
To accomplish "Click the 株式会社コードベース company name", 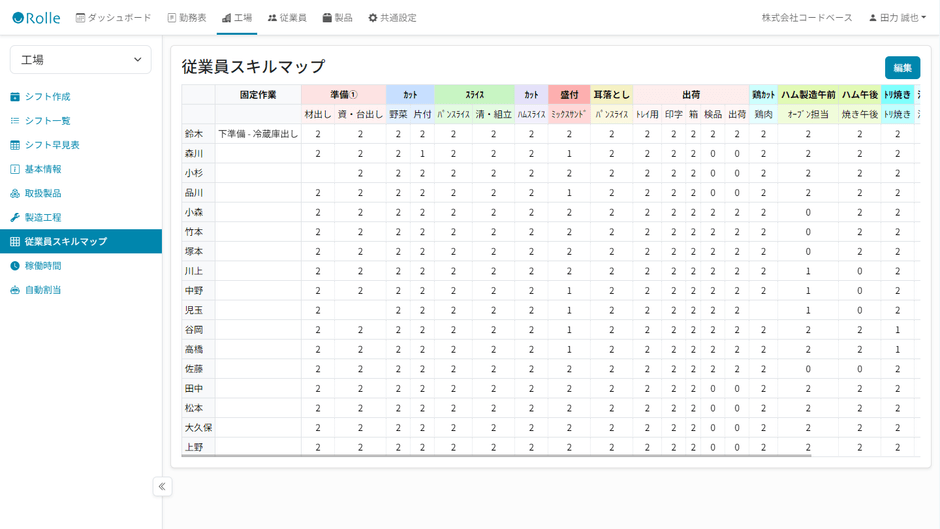I will 807,18.
